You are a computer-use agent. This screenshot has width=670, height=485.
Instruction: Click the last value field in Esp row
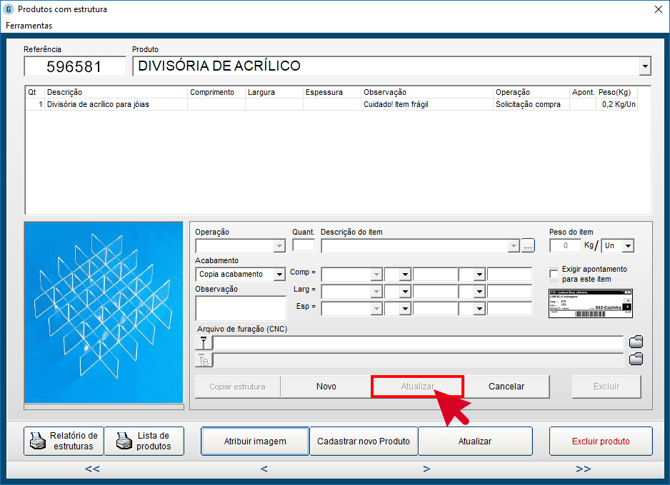point(509,309)
